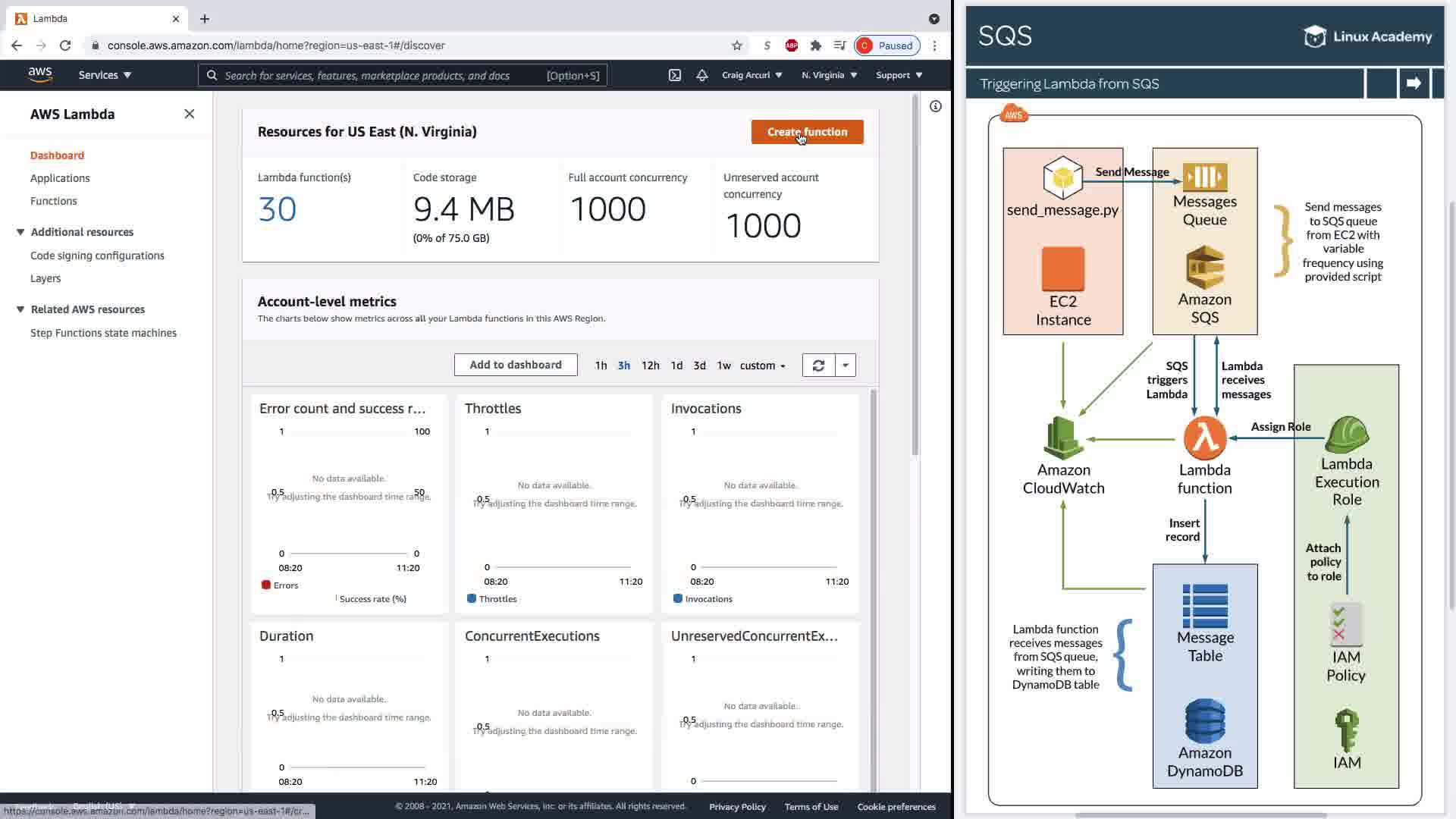Click the Create function button
This screenshot has width=1456, height=819.
[x=807, y=132]
